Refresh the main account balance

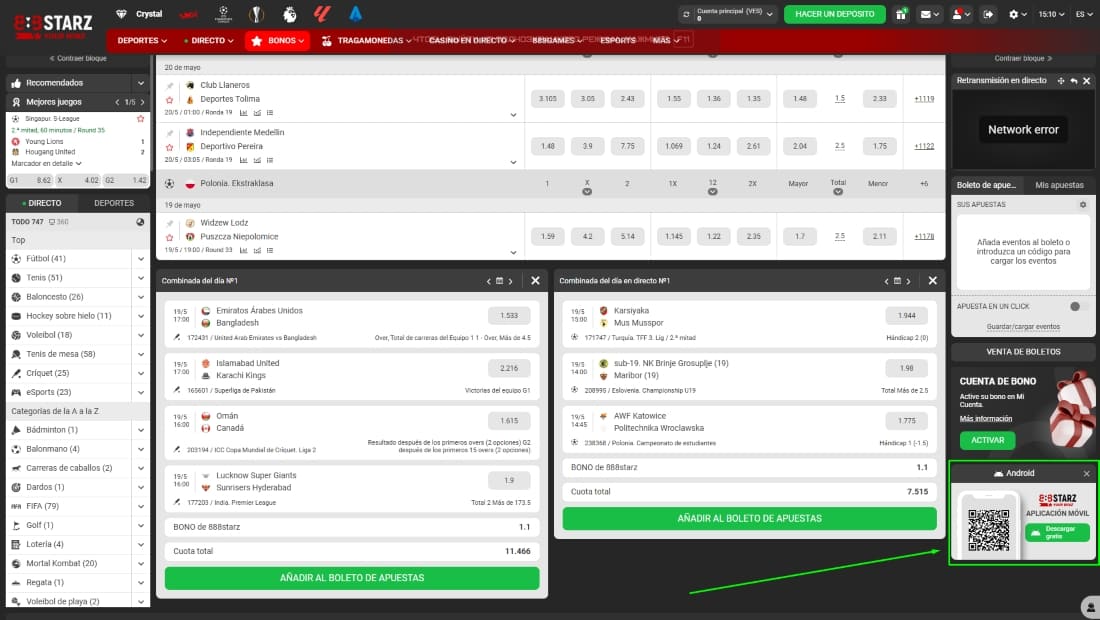coord(685,14)
